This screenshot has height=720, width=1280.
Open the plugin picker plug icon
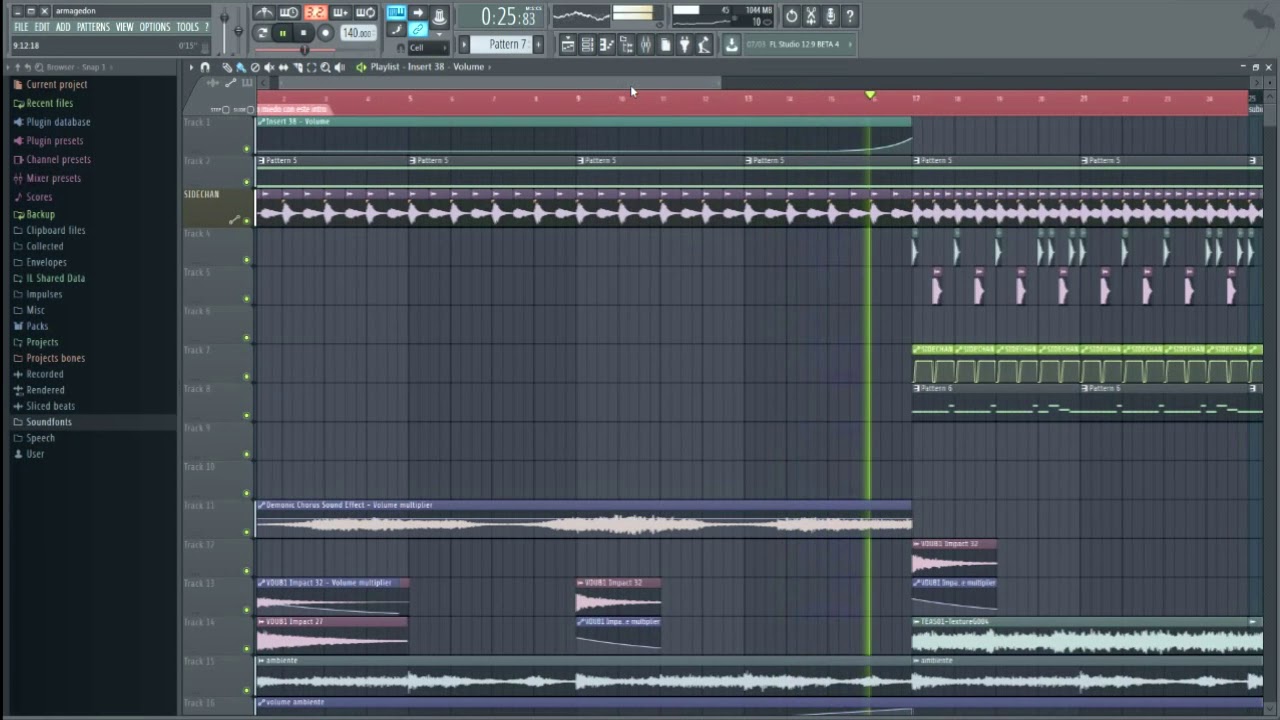pos(684,44)
